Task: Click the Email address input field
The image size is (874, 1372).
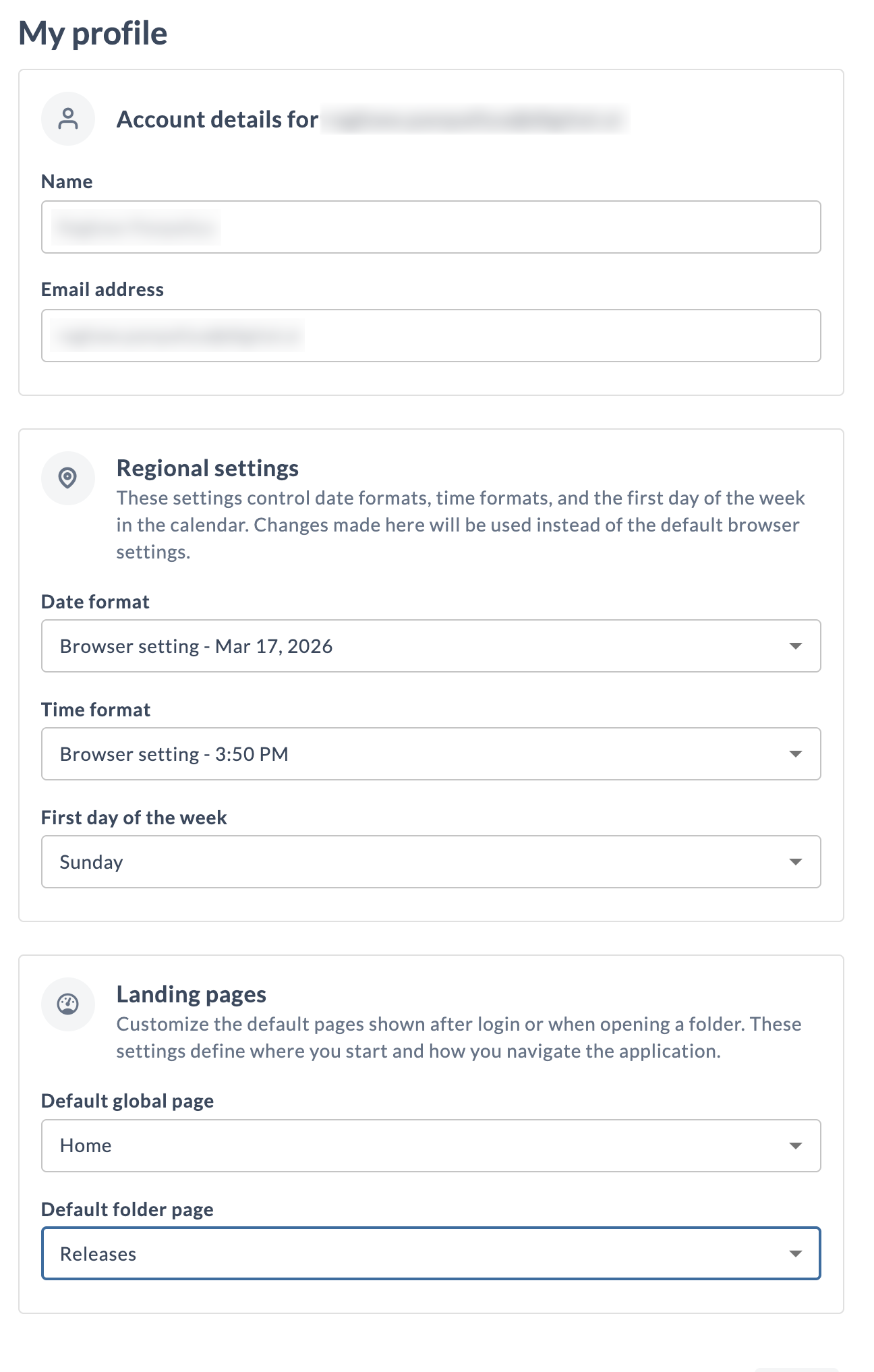Action: tap(431, 335)
